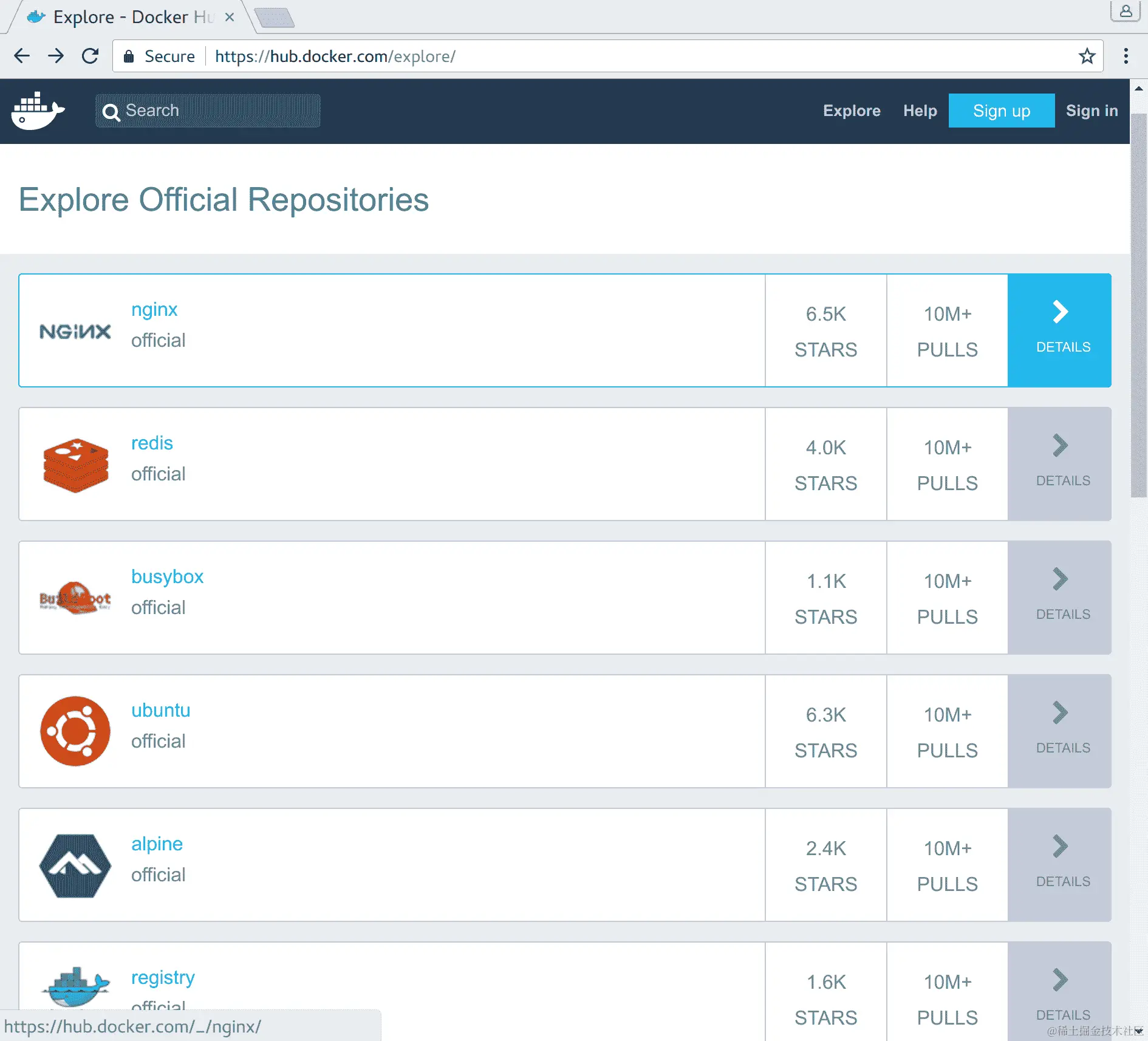Click the Ubuntu circle logo
This screenshot has width=1148, height=1041.
(75, 731)
